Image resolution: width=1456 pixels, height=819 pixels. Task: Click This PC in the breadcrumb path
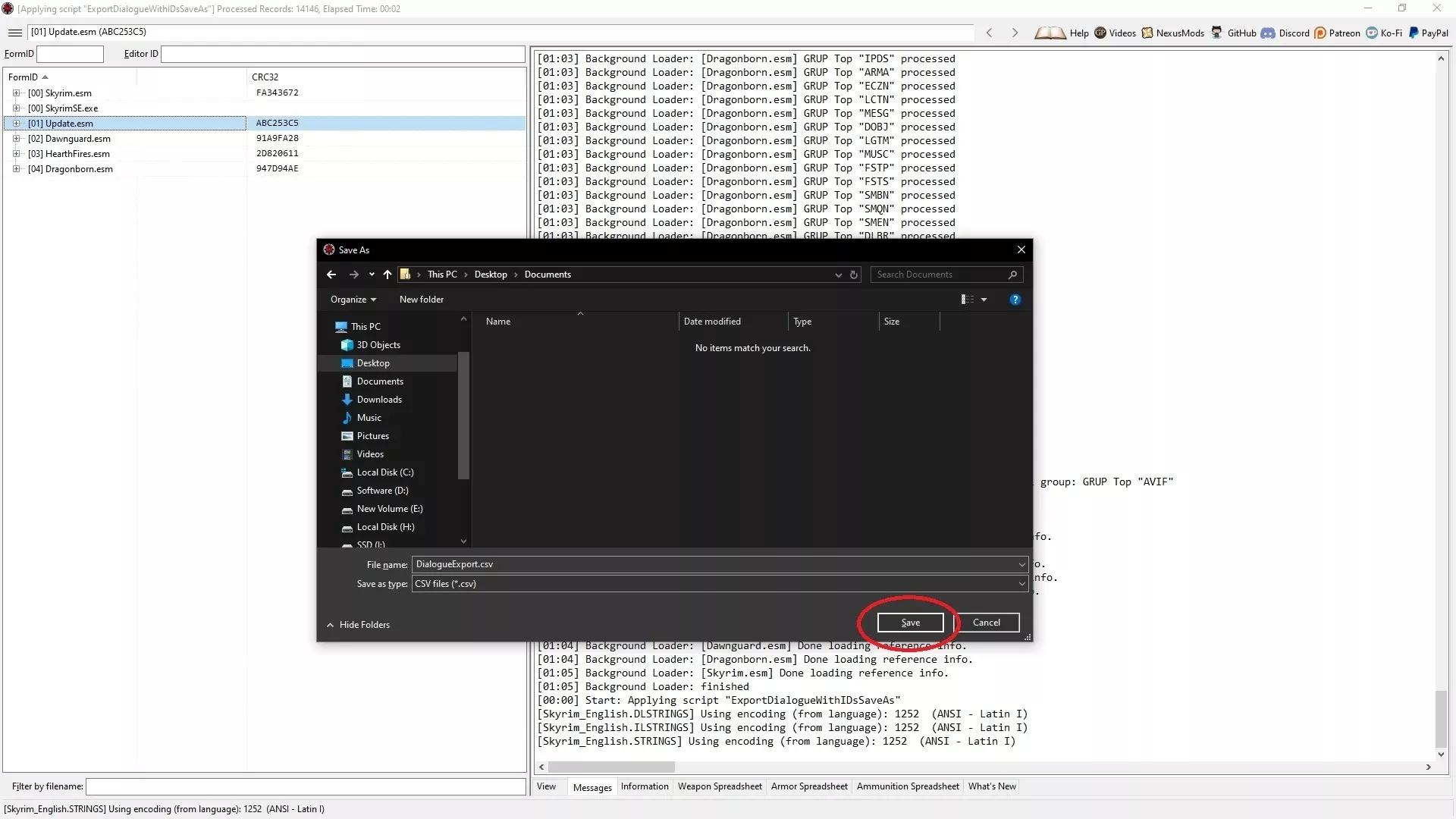tap(442, 275)
